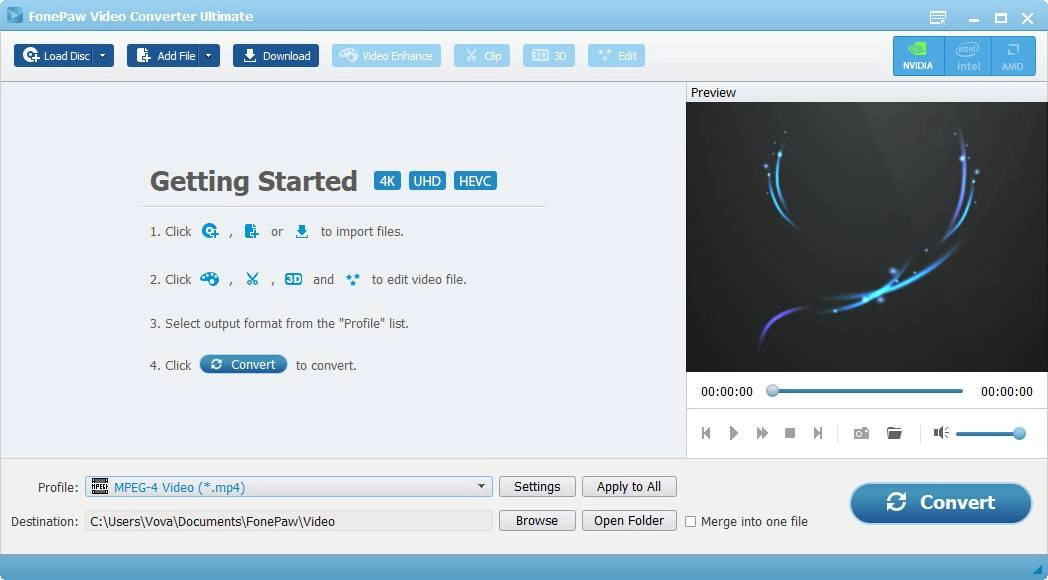Click the add file icon in step 1
This screenshot has width=1048, height=580.
pyautogui.click(x=251, y=231)
